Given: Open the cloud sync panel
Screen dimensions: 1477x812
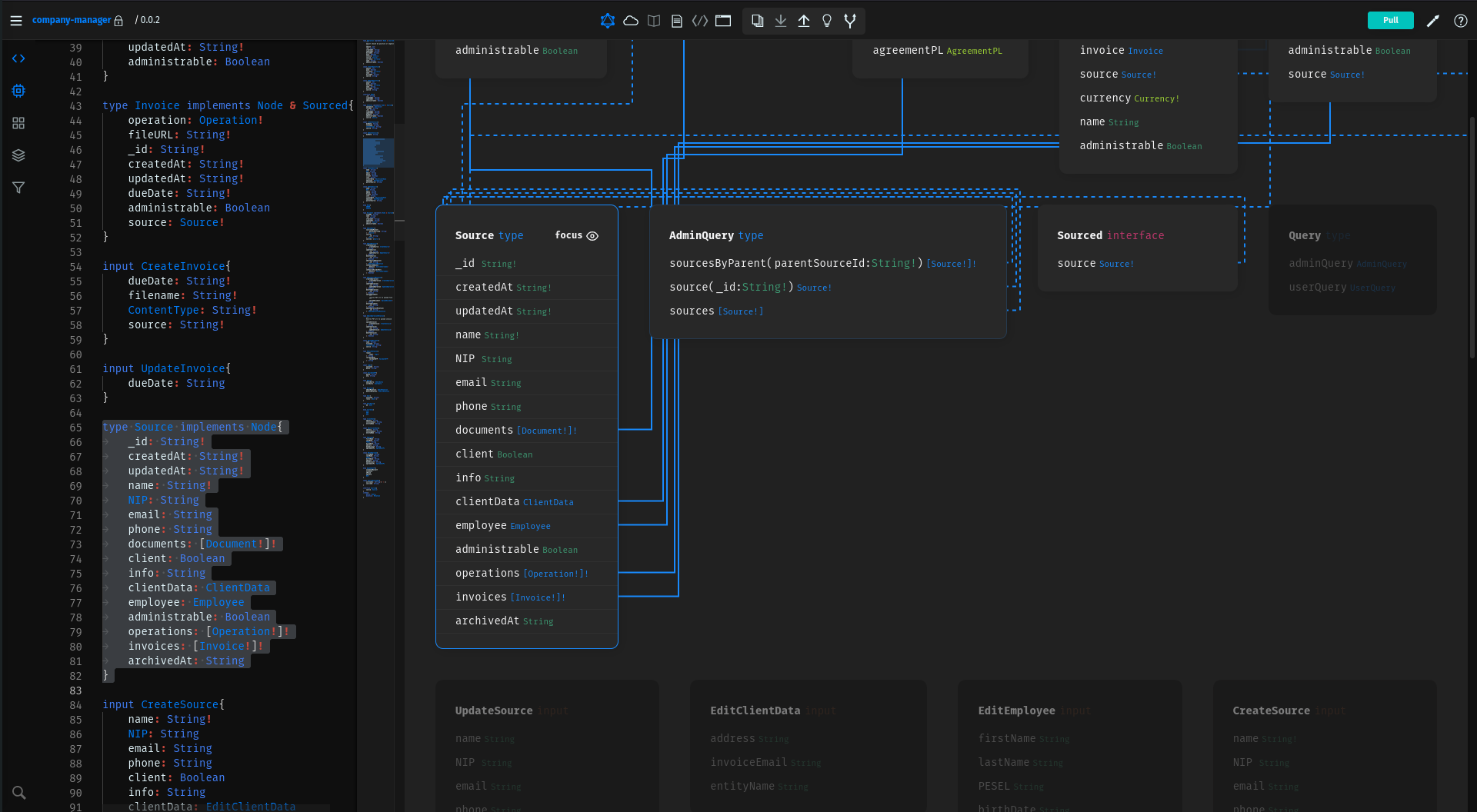Looking at the screenshot, I should (x=631, y=21).
